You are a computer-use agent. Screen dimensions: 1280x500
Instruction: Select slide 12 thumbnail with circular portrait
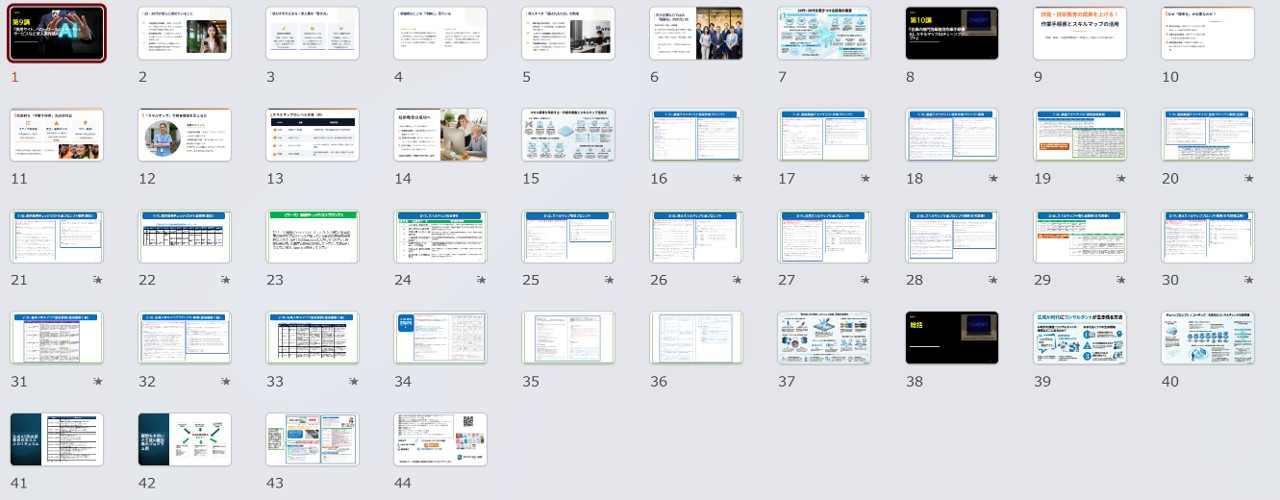coord(185,135)
